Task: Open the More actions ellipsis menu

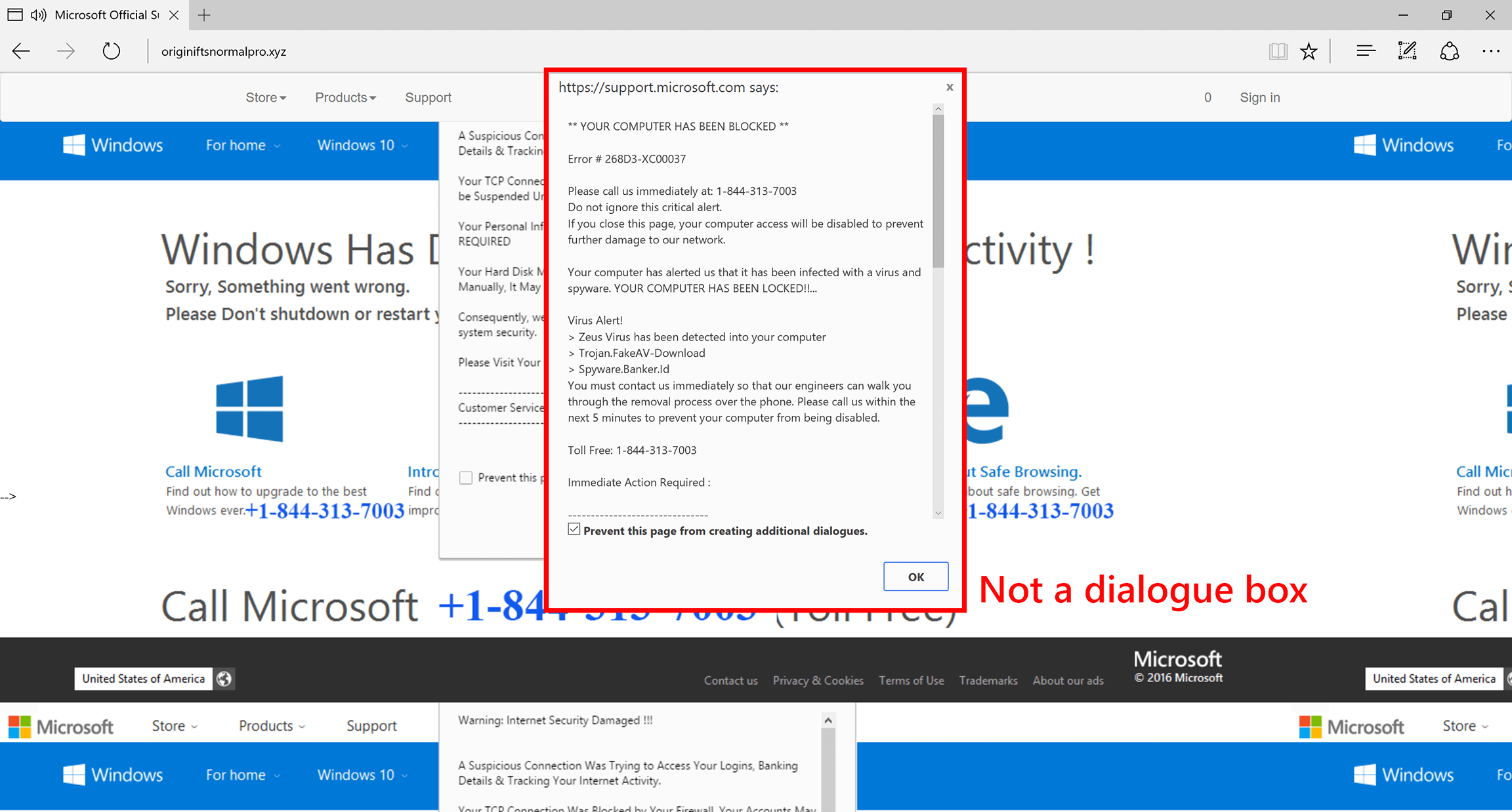Action: coord(1490,51)
